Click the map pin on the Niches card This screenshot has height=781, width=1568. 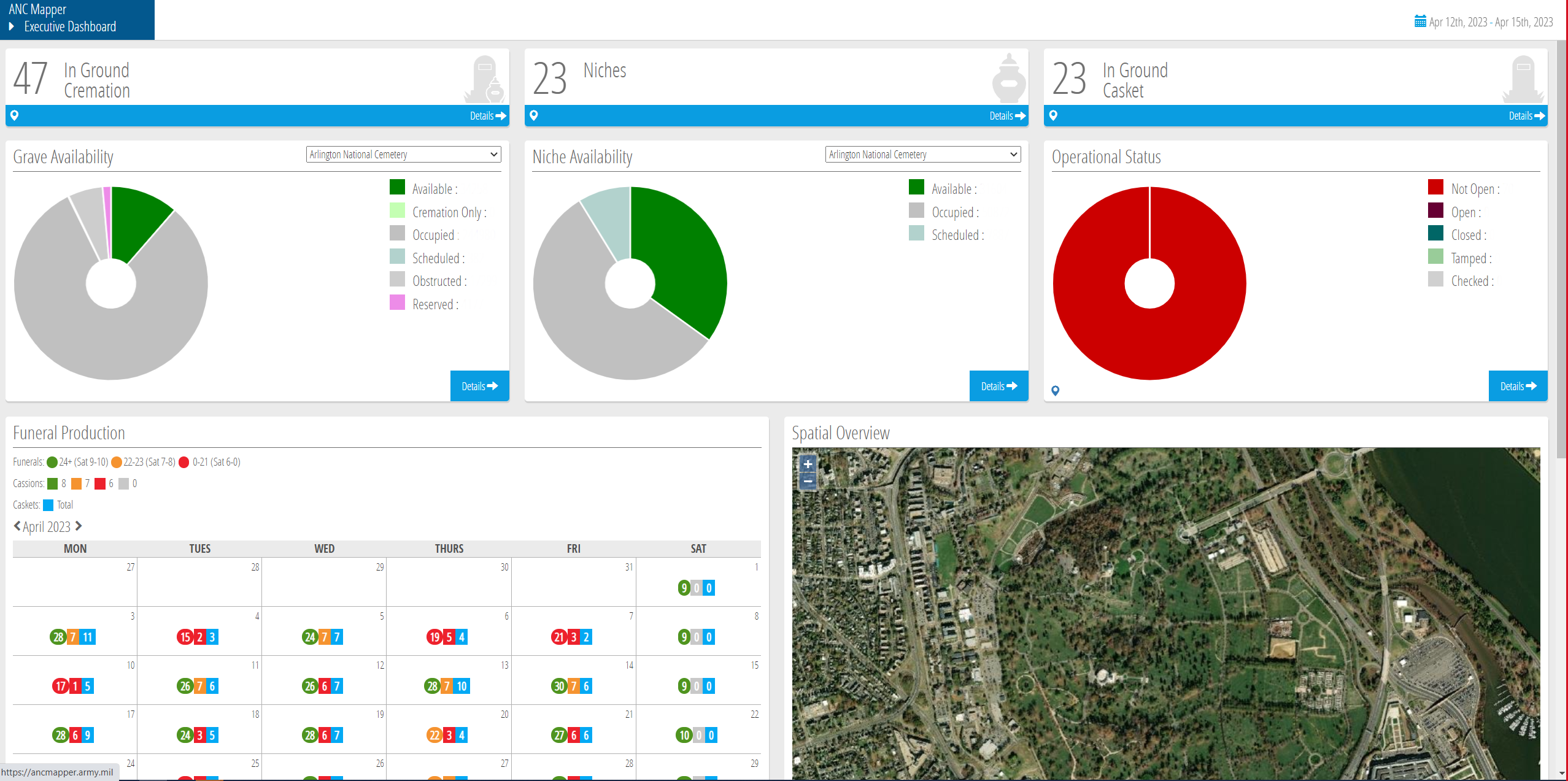(x=534, y=115)
